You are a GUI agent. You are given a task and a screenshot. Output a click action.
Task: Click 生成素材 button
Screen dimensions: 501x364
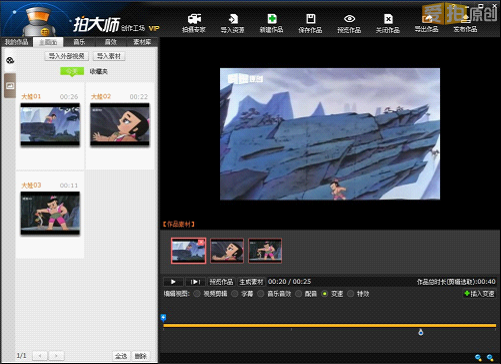tap(251, 282)
